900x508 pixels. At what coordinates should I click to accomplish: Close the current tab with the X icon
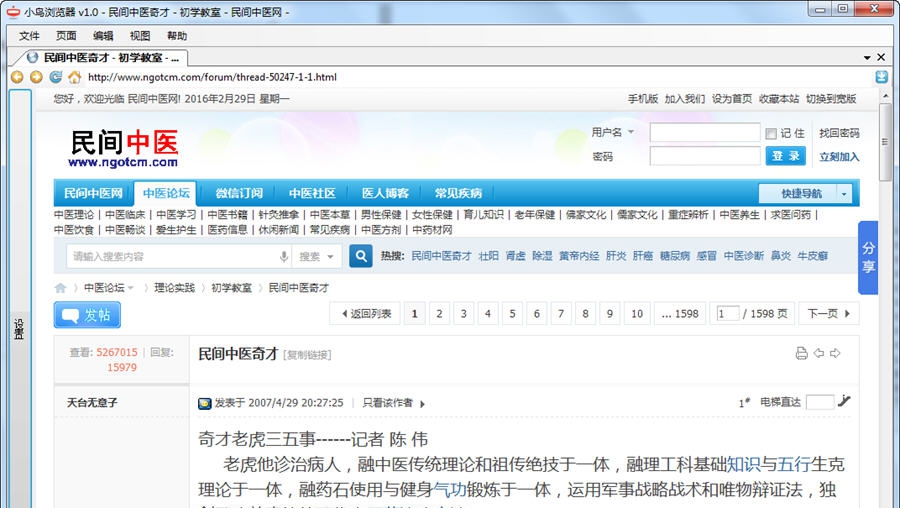click(882, 57)
